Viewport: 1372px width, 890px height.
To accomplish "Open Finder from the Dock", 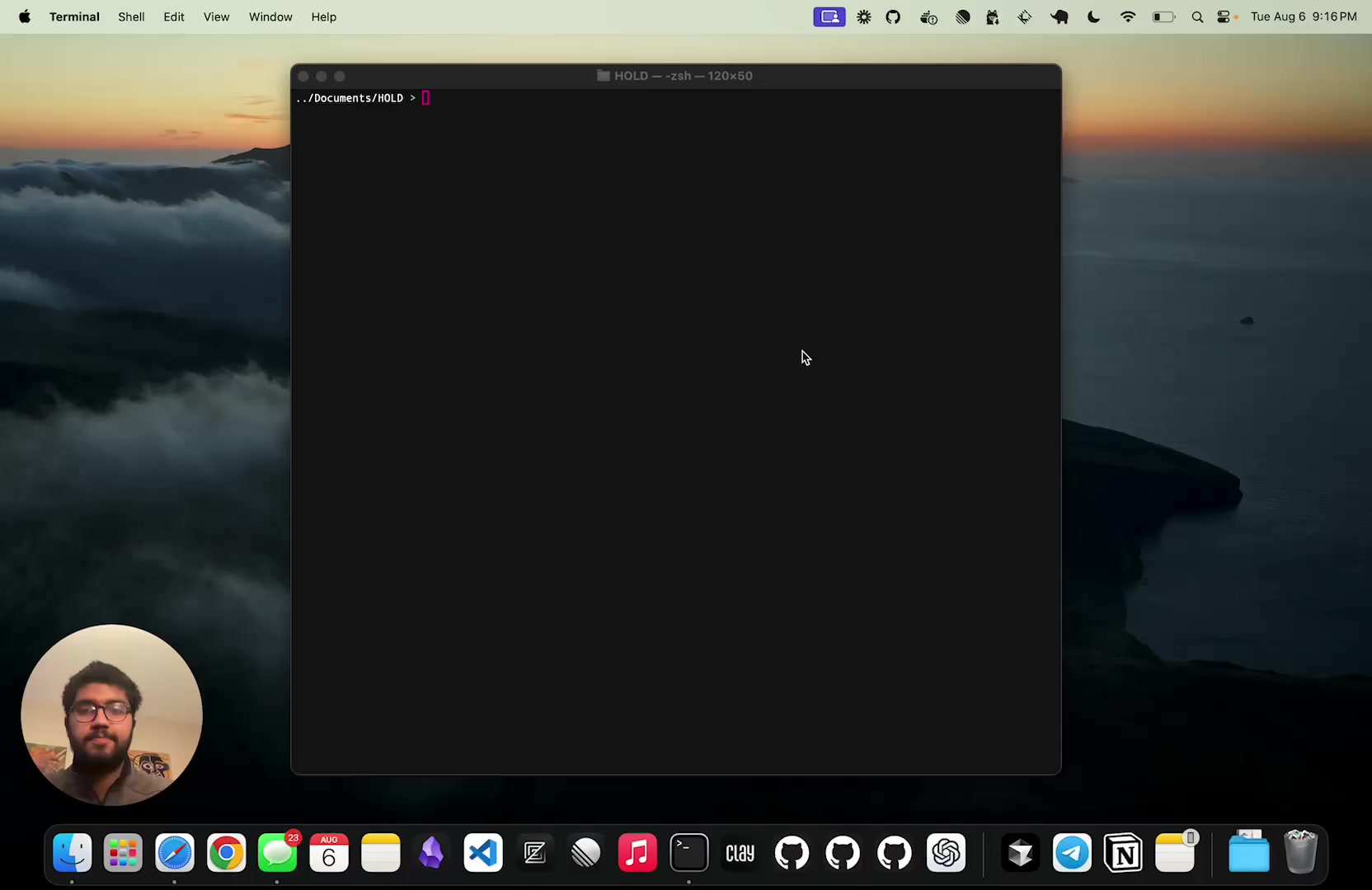I will pos(72,853).
